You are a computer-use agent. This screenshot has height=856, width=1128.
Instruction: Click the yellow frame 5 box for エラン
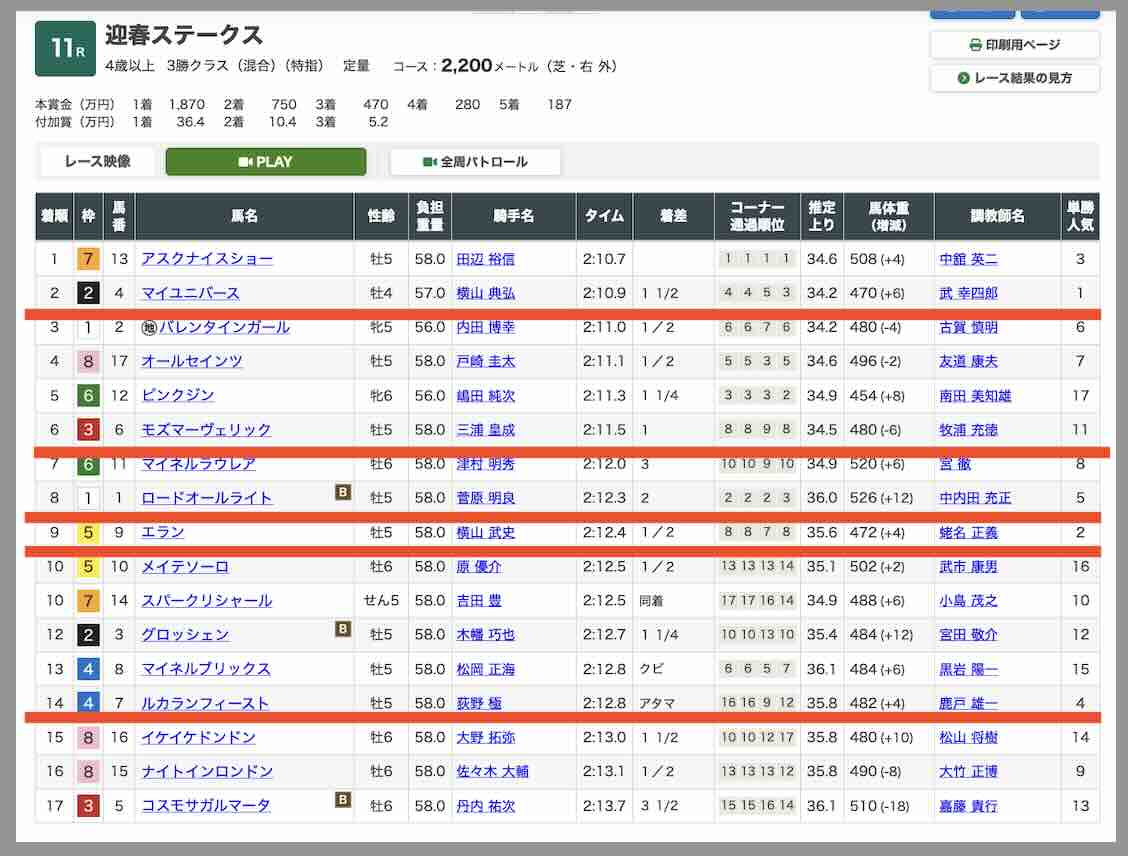tap(88, 532)
